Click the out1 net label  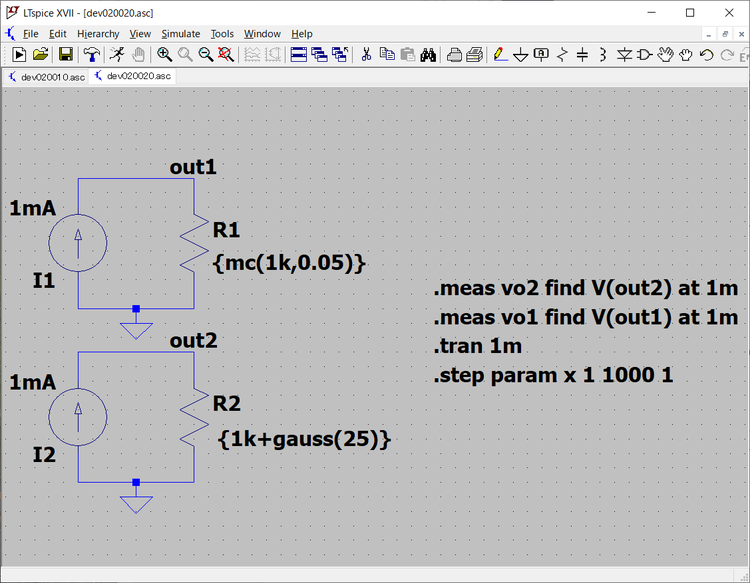(193, 167)
